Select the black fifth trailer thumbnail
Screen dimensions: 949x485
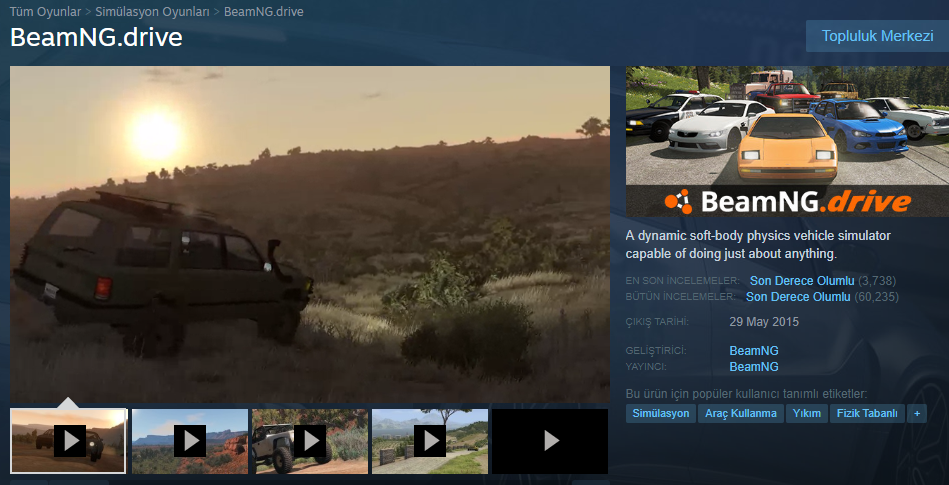tap(550, 441)
